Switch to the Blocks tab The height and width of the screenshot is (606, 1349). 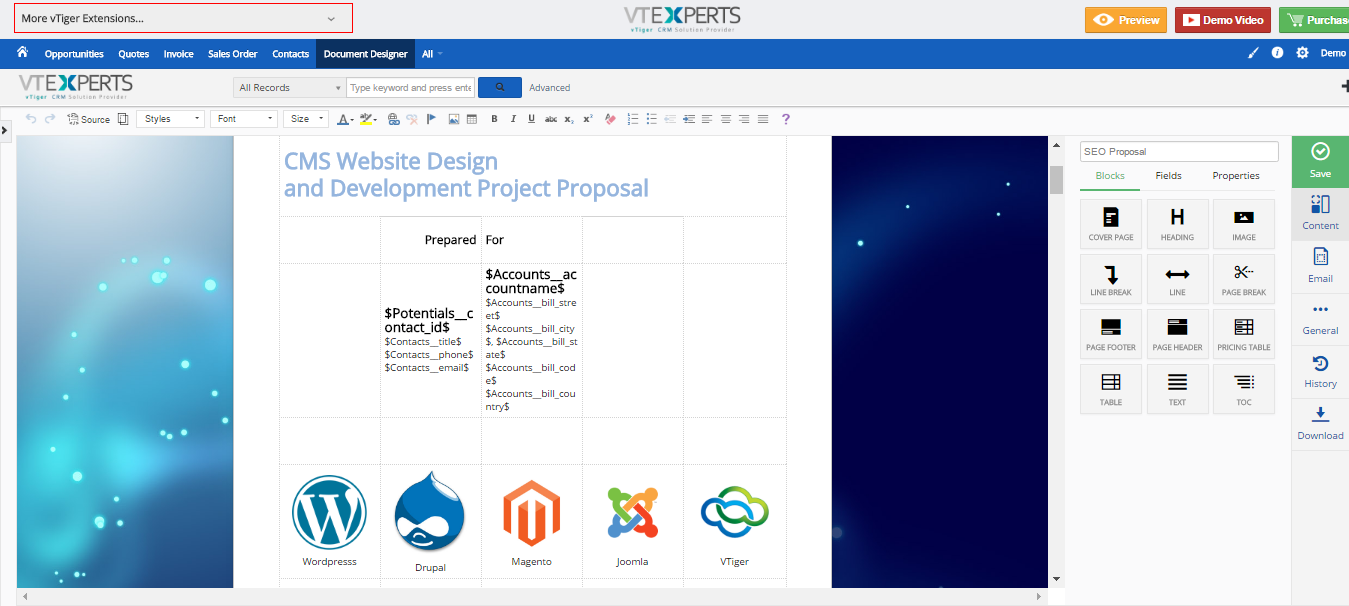1110,176
